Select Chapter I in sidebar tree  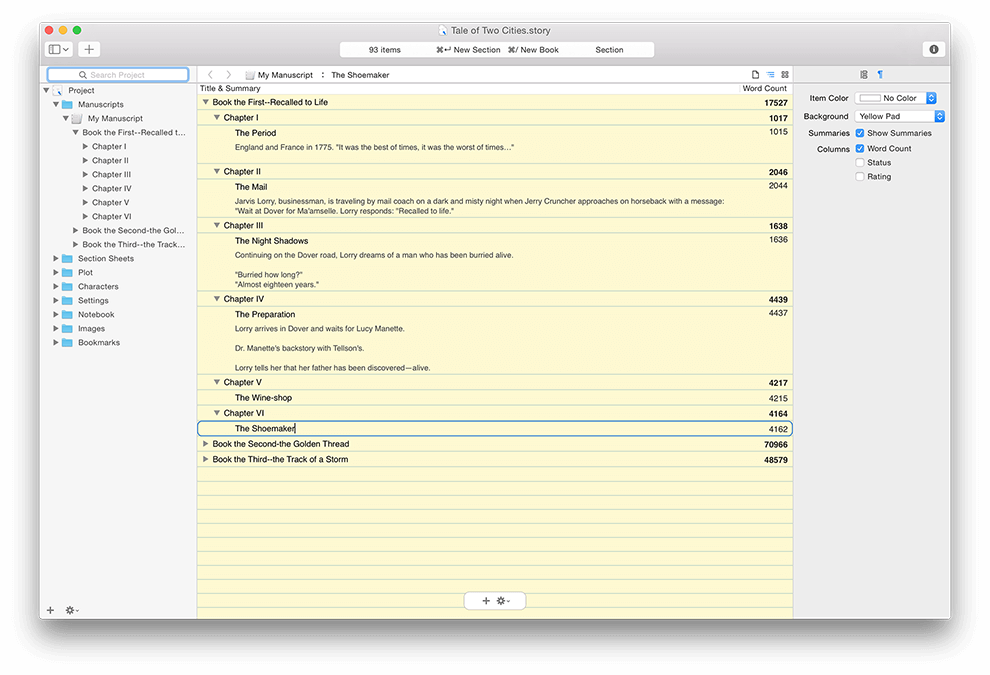coord(109,146)
